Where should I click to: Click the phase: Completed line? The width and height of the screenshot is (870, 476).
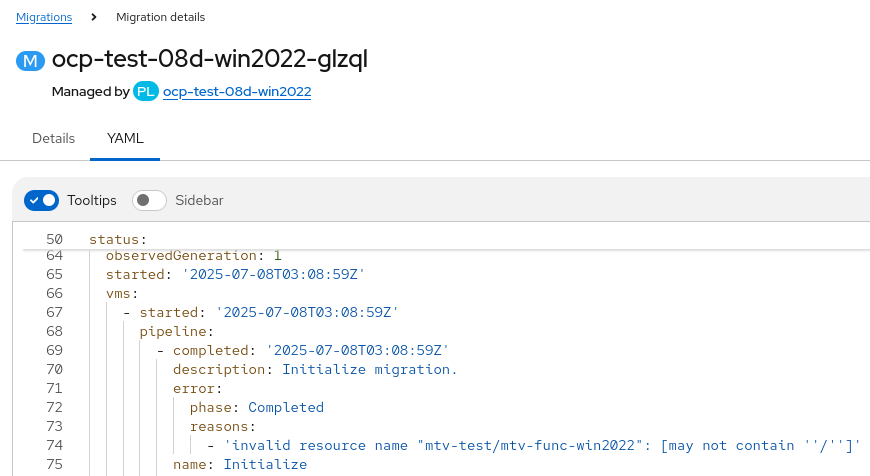coord(249,407)
